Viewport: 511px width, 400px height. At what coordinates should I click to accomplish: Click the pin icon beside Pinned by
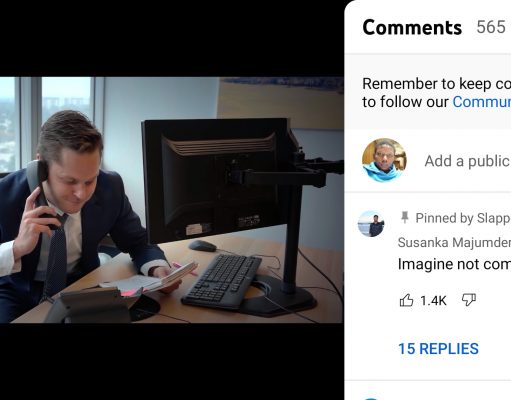click(405, 218)
